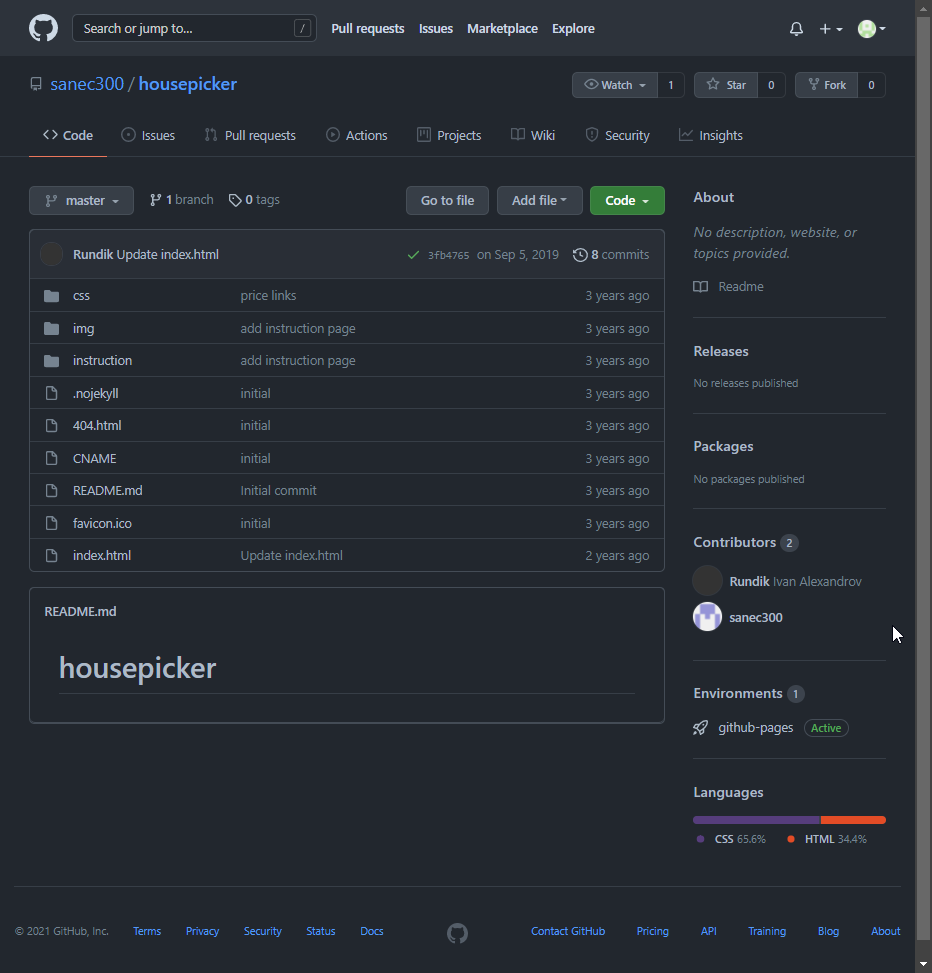Switch to the Wiki tab

click(533, 135)
